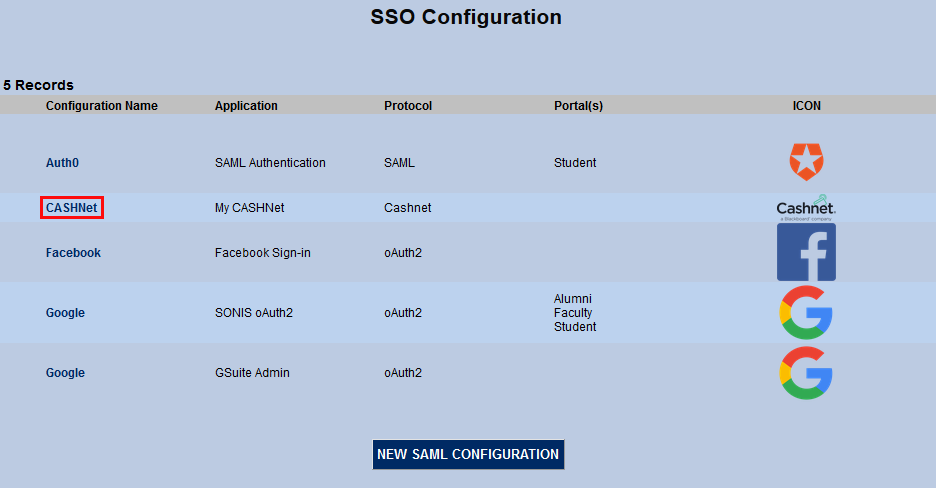This screenshot has height=488, width=936.
Task: Click the Google icon for SONIS oAuth2
Action: click(x=806, y=313)
